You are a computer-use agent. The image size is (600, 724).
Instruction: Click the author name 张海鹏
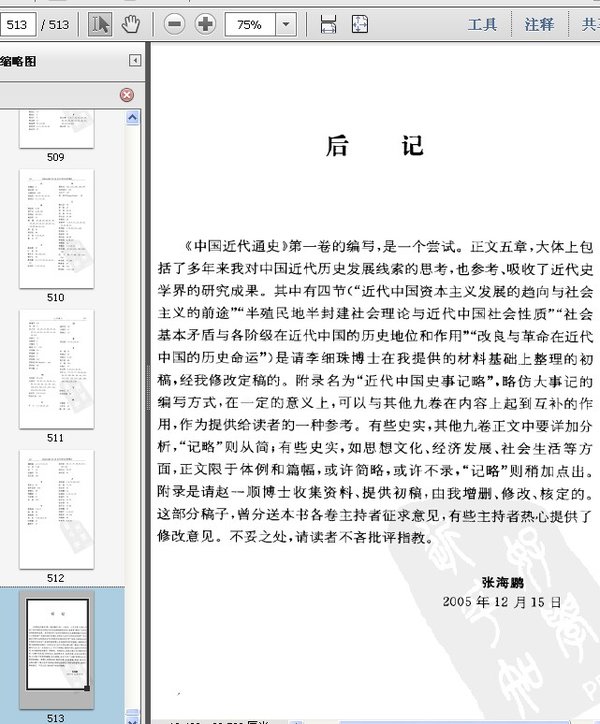point(503,583)
